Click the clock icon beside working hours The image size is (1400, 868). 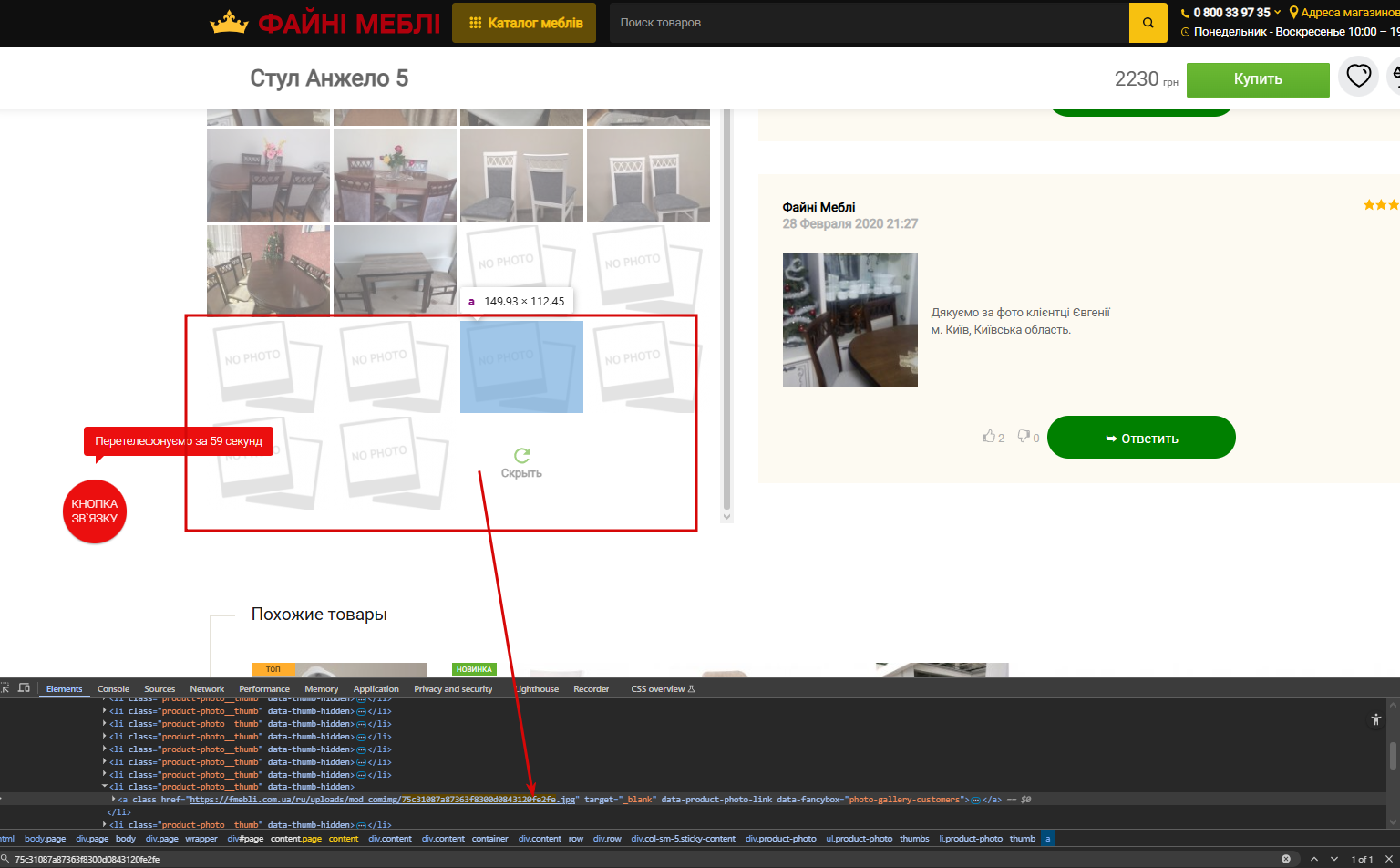(x=1186, y=32)
